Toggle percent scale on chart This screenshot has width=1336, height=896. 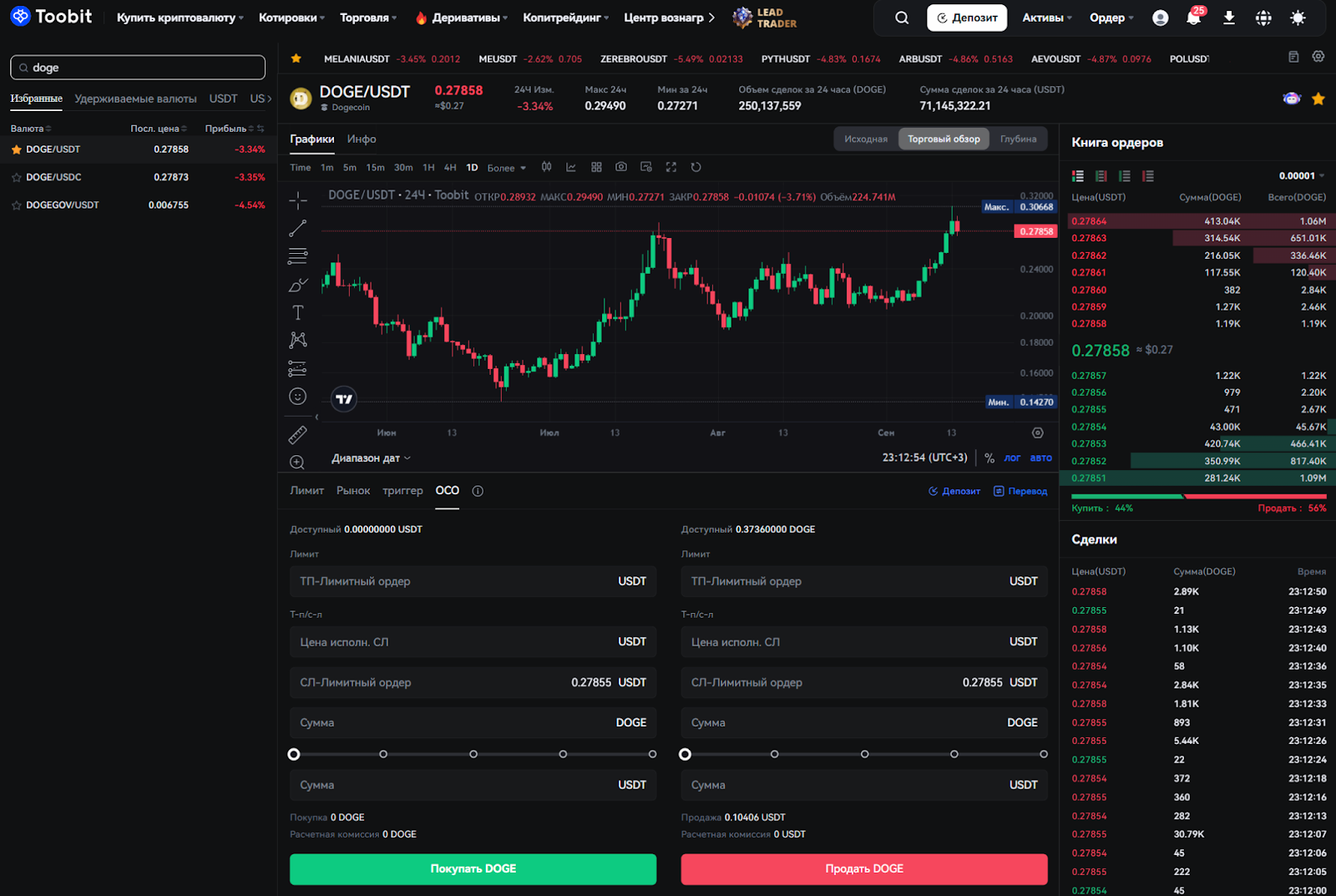989,458
